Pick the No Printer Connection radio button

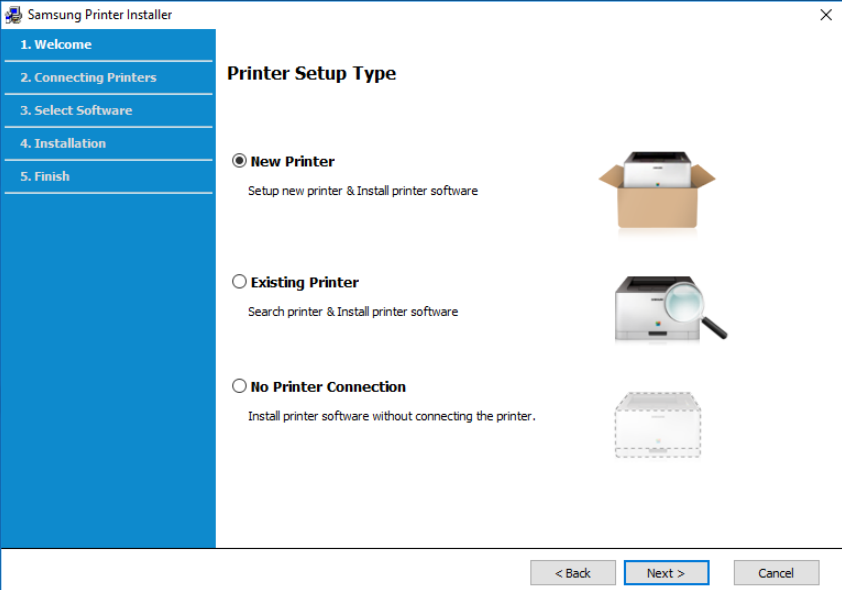click(x=239, y=386)
